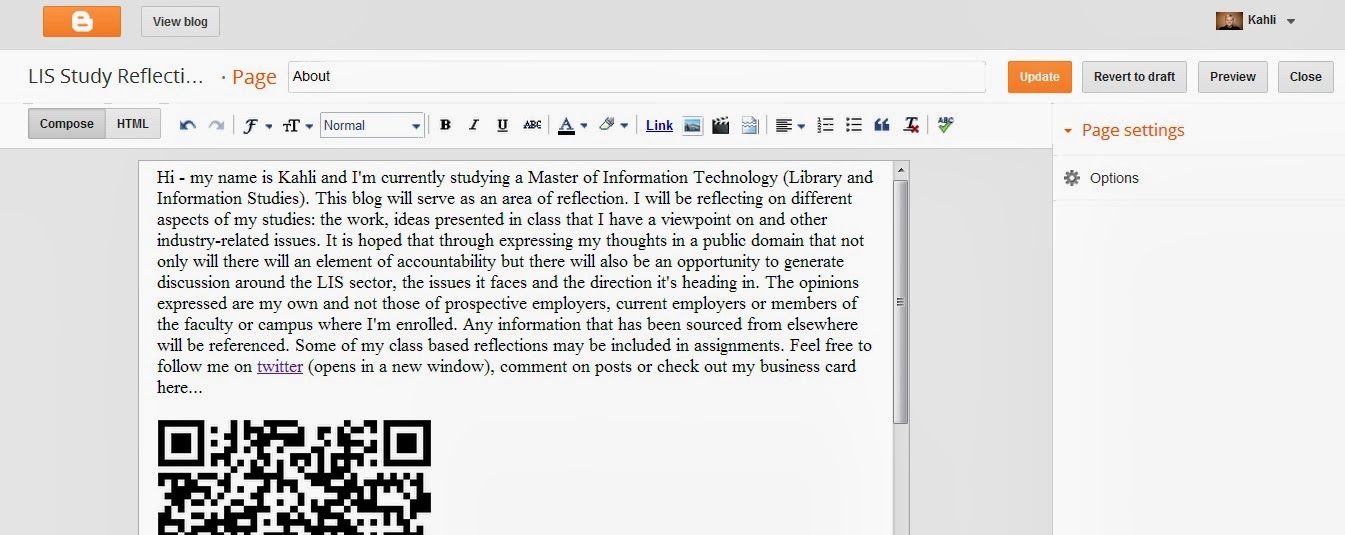Image resolution: width=1345 pixels, height=535 pixels.
Task: Click the About page title field
Action: tap(636, 77)
